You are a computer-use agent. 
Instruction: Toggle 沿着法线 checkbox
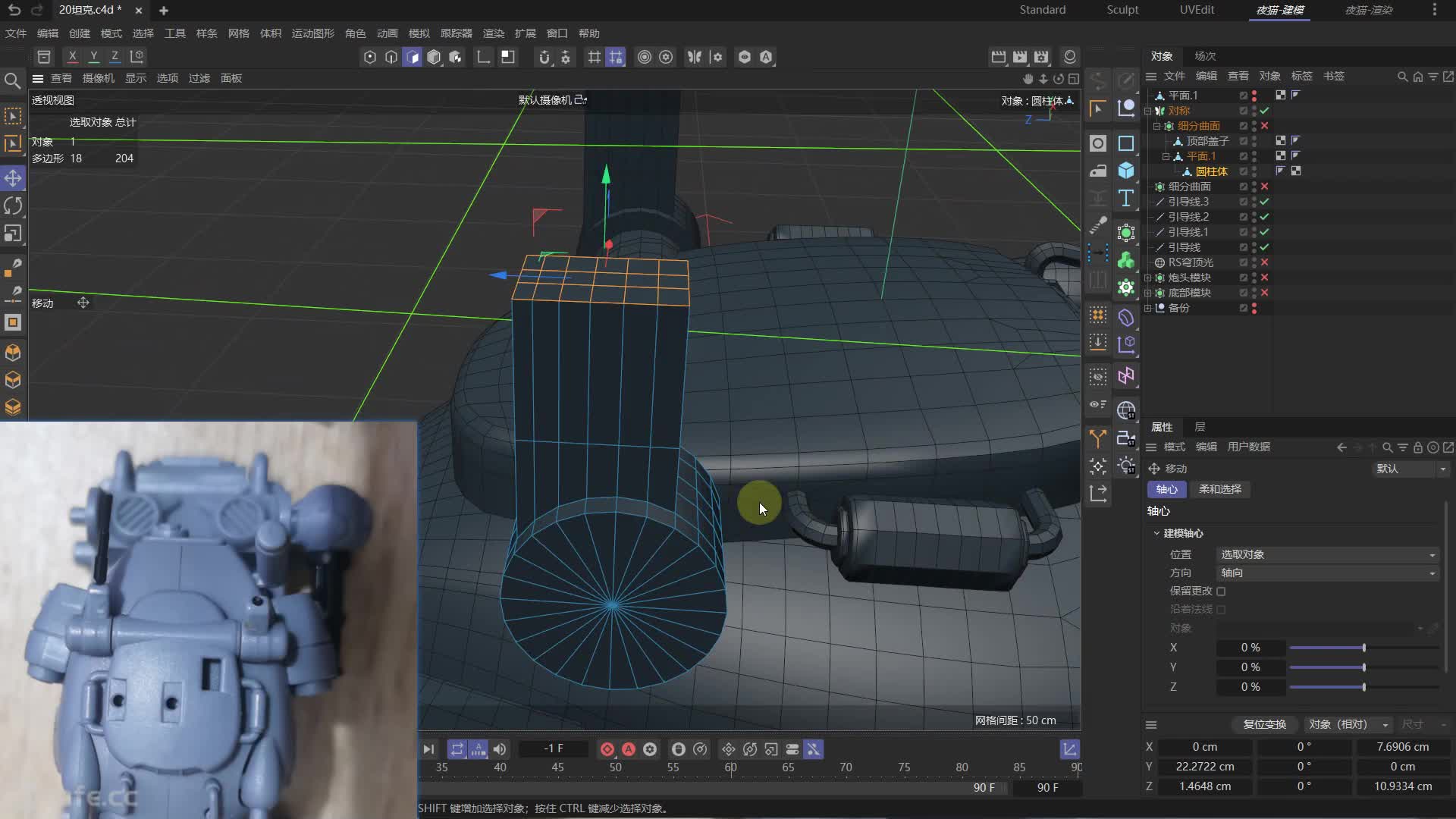(1221, 610)
